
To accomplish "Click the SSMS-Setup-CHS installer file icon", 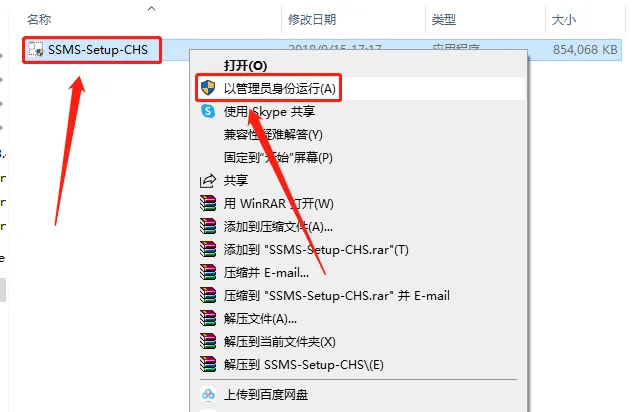I will coord(35,50).
